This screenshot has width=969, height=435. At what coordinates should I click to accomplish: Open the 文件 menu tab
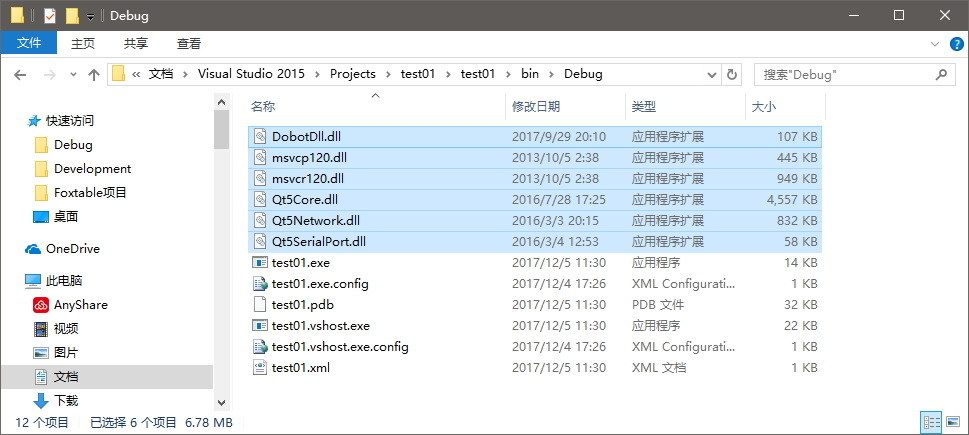point(28,43)
